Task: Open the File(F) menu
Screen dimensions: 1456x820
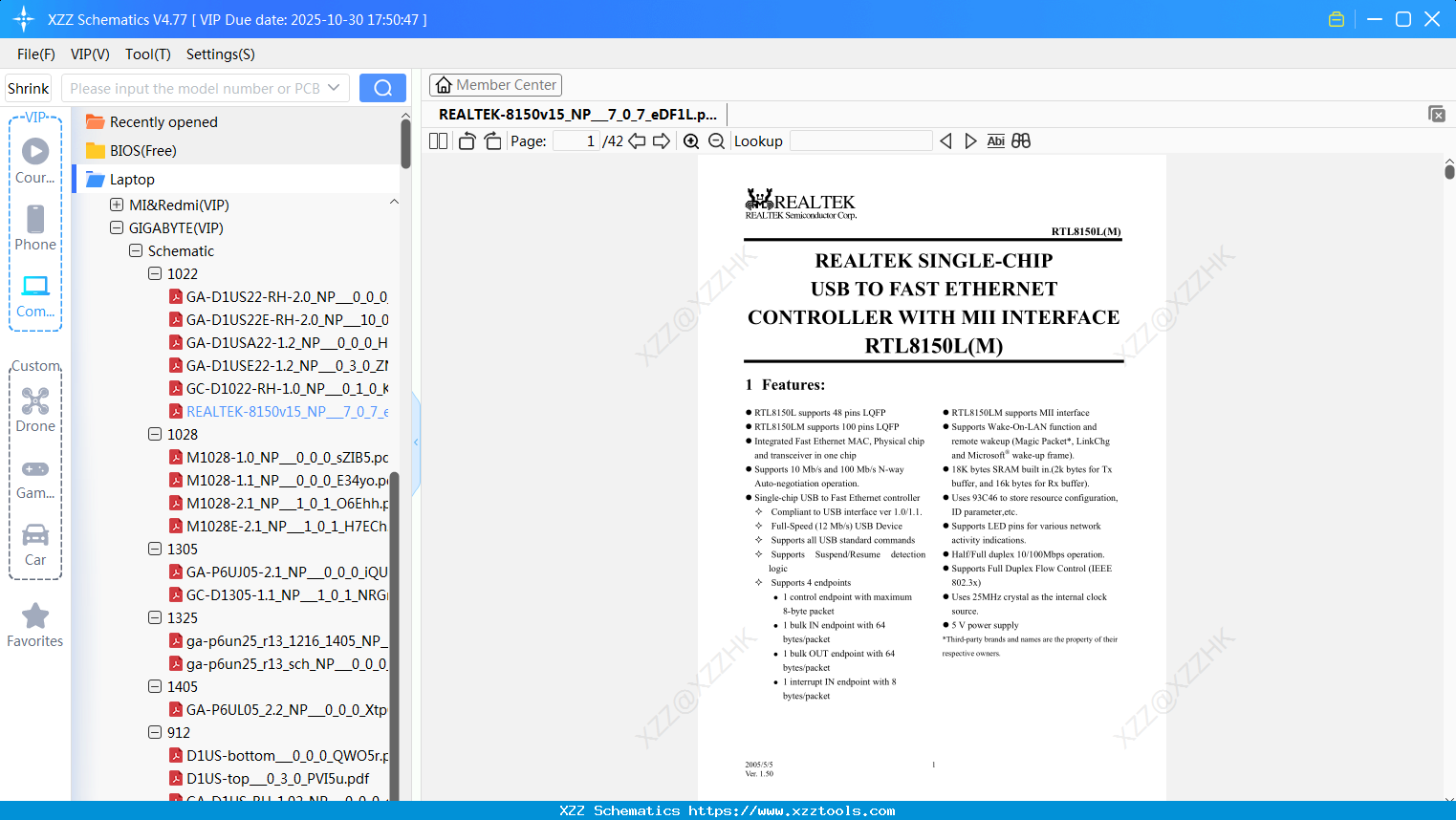Action: [36, 54]
